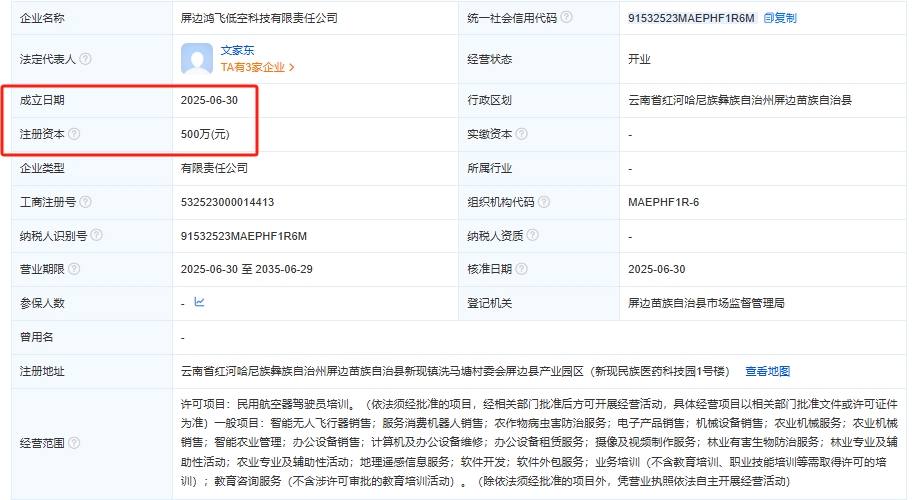Image resolution: width=913 pixels, height=500 pixels.
Task: Click the 经营状态 field label
Action: tap(489, 59)
